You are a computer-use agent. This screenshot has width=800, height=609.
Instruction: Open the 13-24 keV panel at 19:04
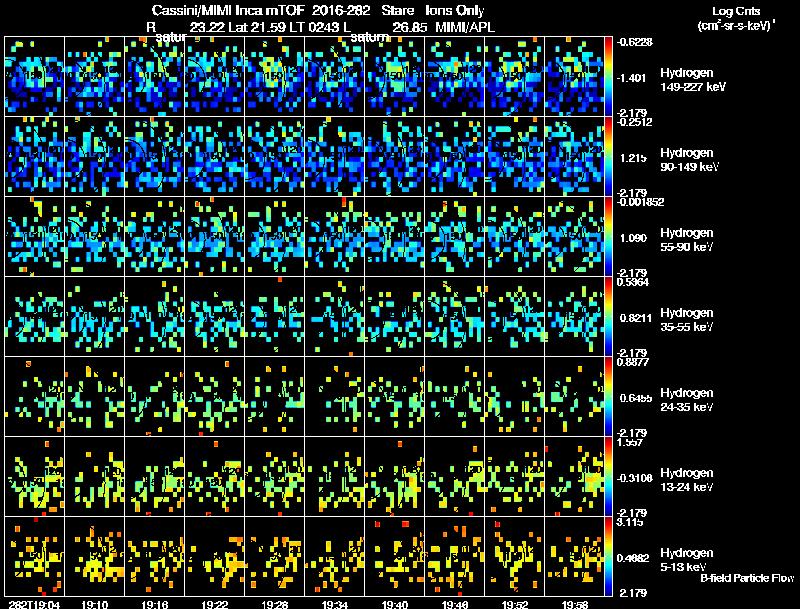pos(34,476)
